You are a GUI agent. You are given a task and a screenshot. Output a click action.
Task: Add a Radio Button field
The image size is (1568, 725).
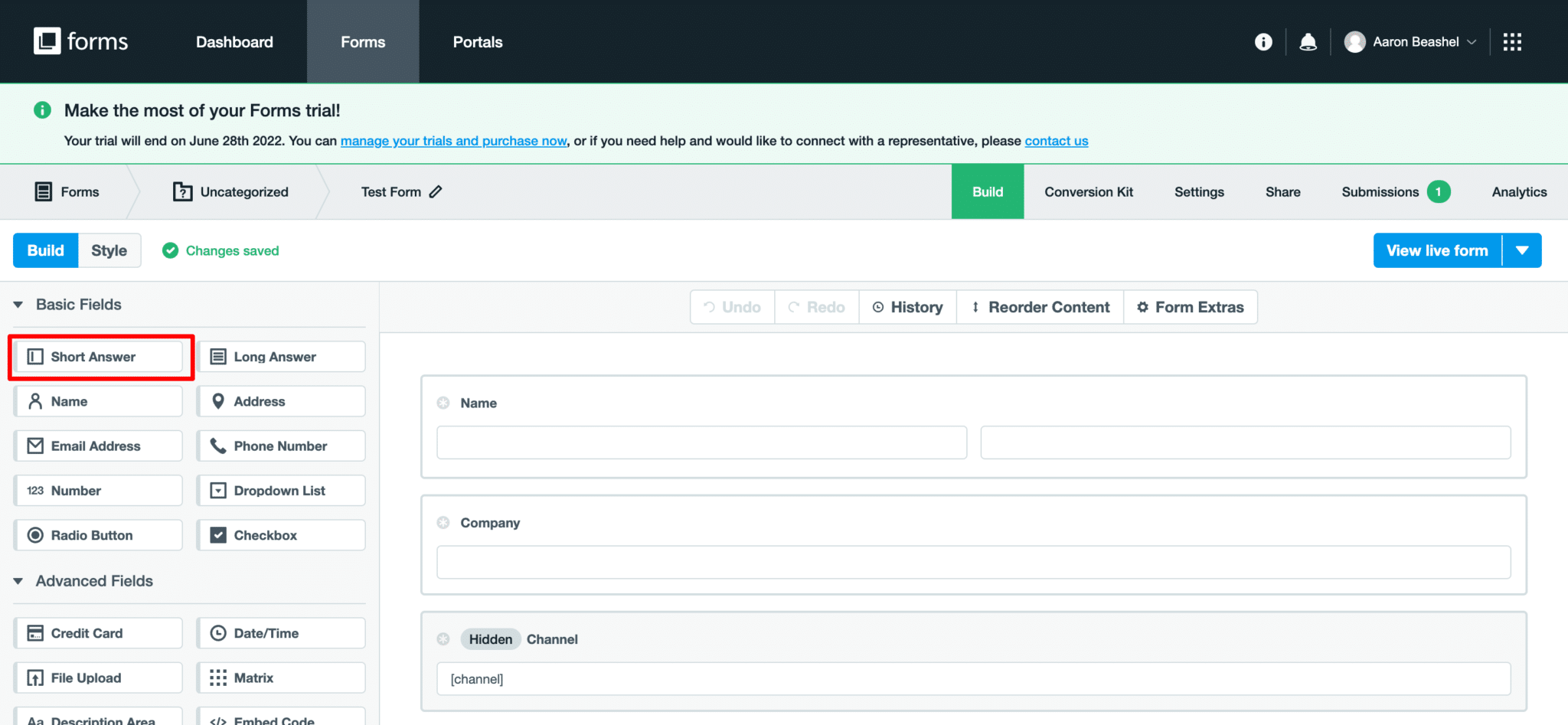click(97, 534)
